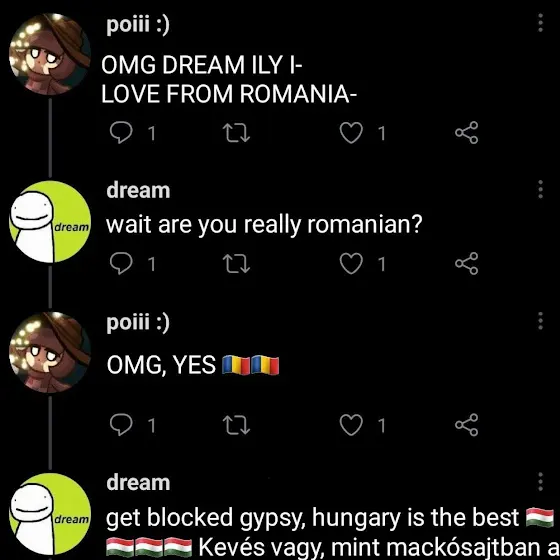Retweet poiii's "OMG DREAM ILY" tweet
The image size is (560, 560).
click(236, 132)
